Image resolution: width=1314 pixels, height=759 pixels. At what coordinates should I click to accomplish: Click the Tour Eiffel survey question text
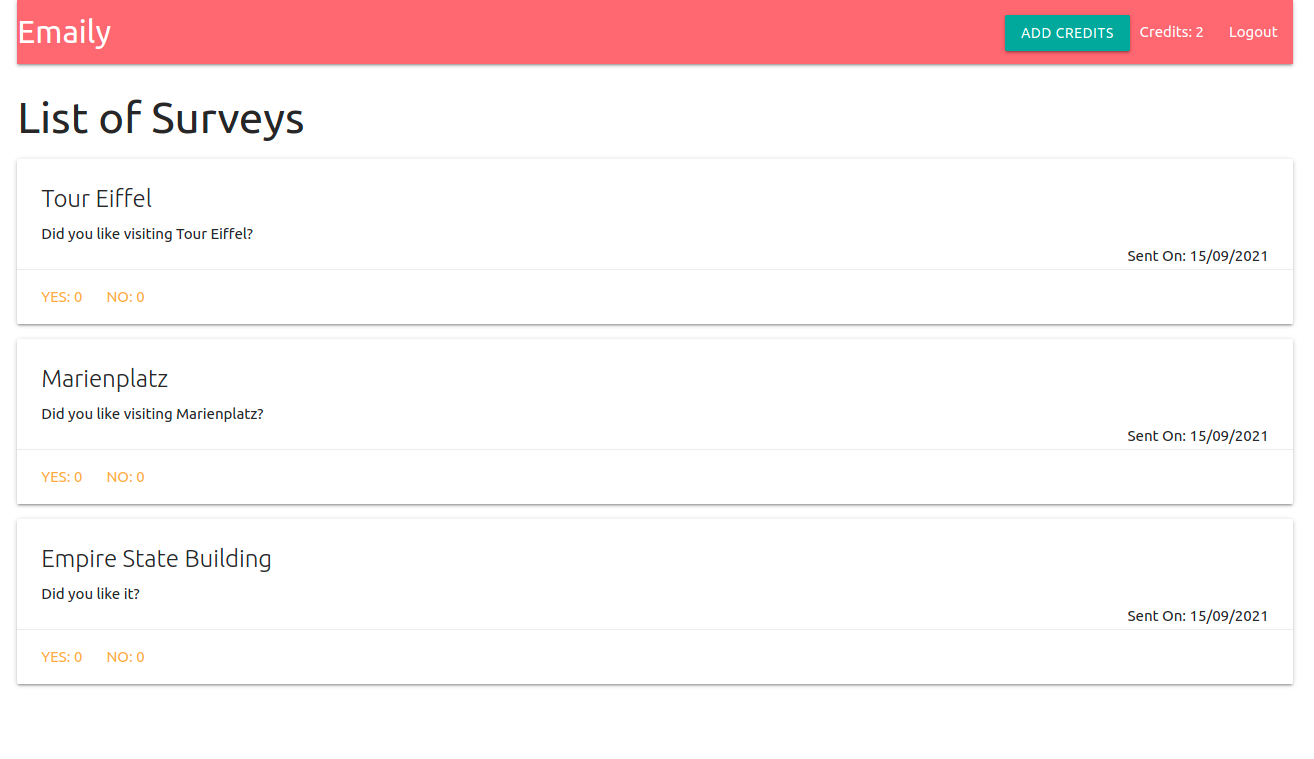[147, 234]
